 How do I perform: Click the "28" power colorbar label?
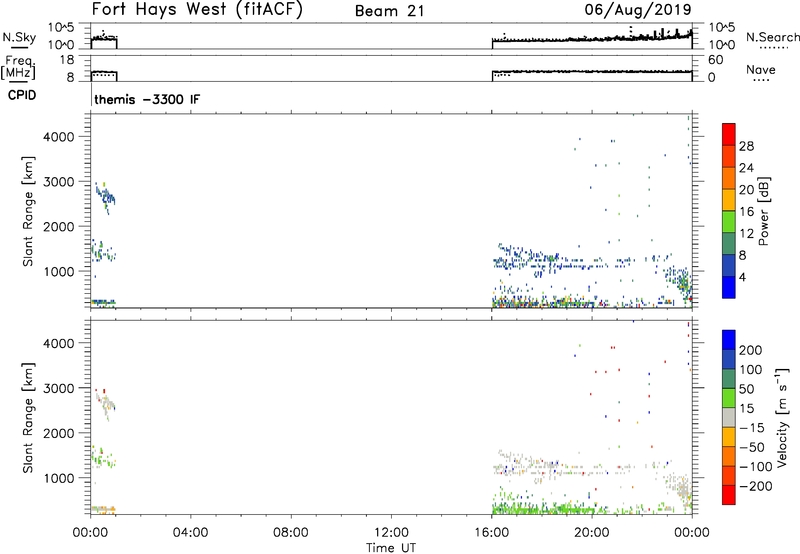click(x=746, y=146)
